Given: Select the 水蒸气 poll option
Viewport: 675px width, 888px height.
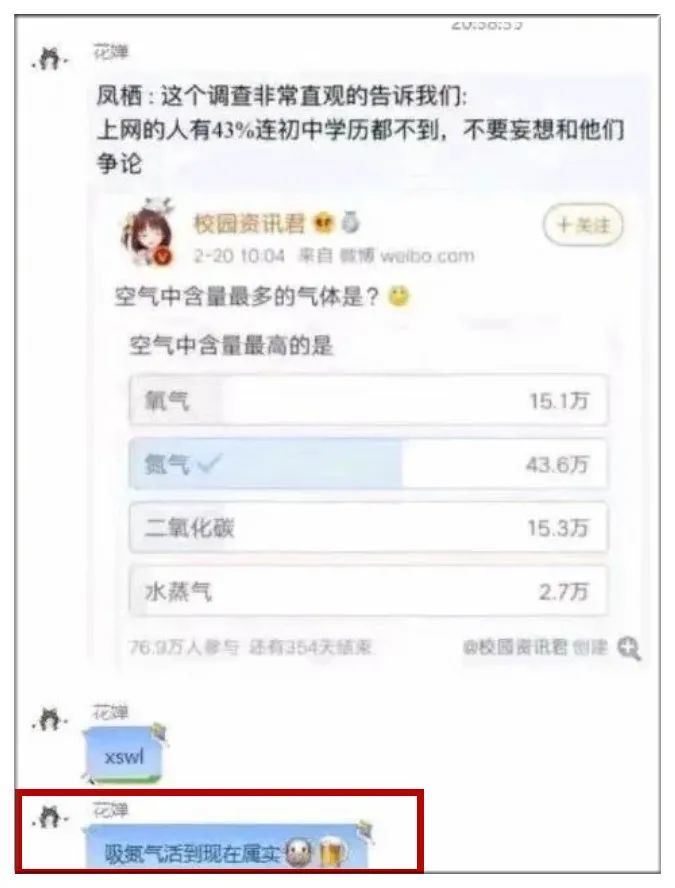Looking at the screenshot, I should point(369,591).
